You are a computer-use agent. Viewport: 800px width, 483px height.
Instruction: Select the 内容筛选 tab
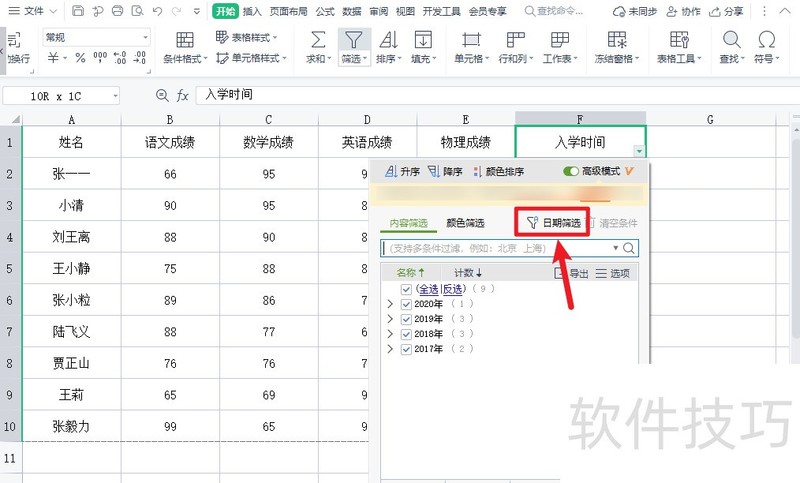click(x=408, y=223)
